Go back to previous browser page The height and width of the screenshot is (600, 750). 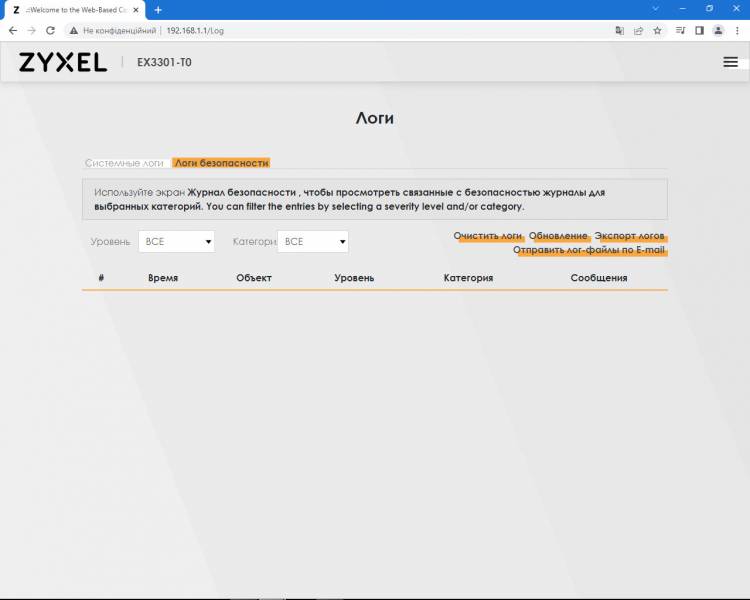[x=13, y=31]
